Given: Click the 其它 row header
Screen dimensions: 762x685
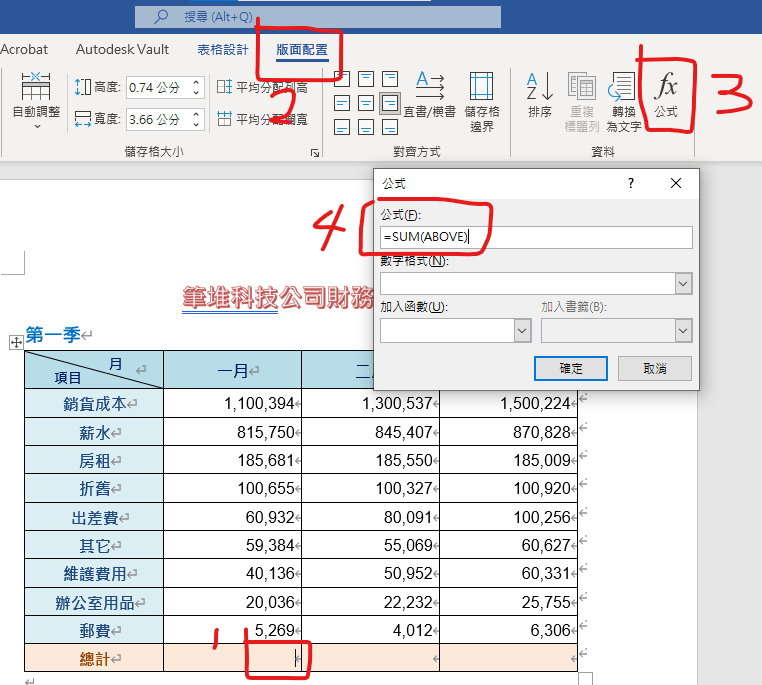Looking at the screenshot, I should 94,545.
